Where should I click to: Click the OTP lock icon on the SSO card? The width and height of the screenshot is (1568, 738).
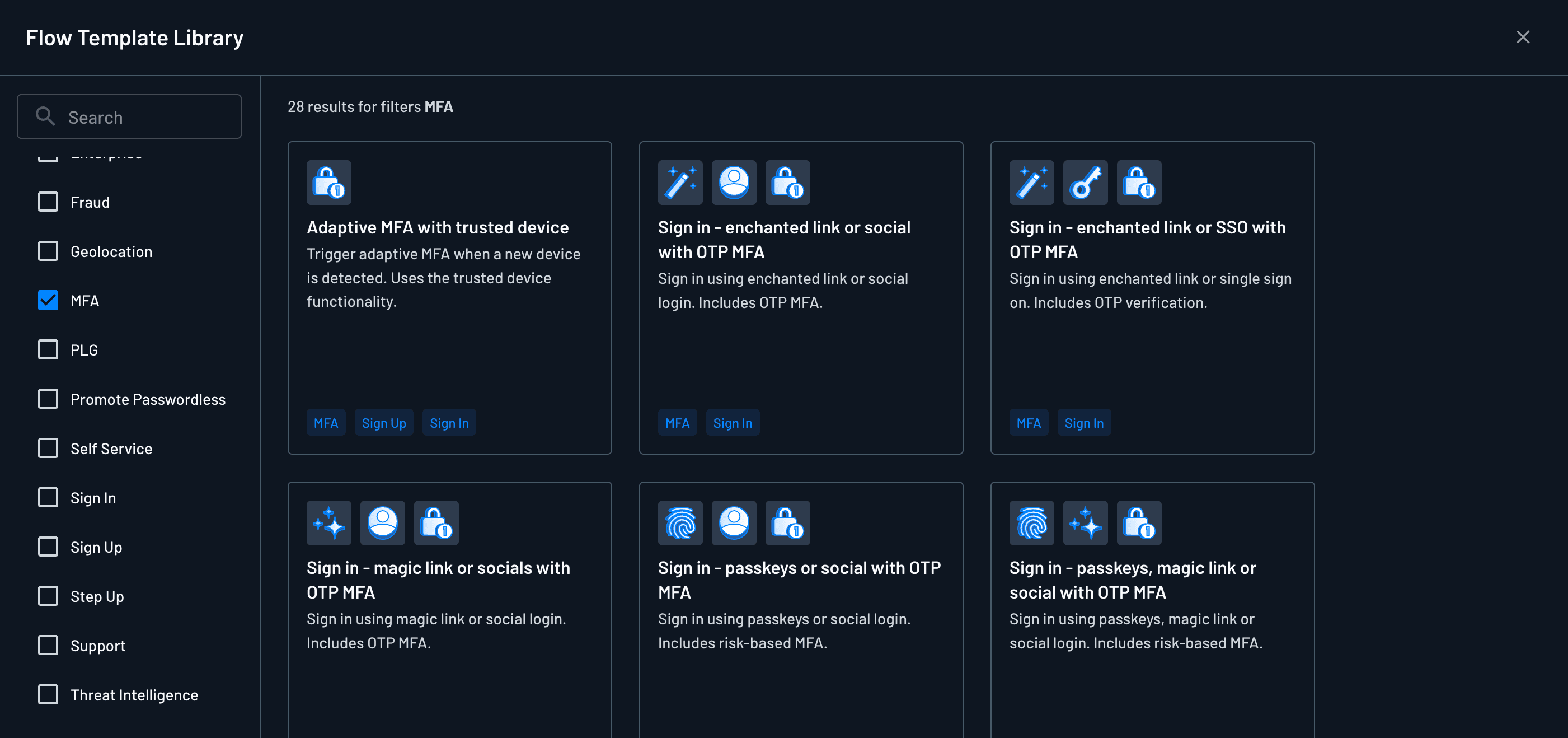pyautogui.click(x=1138, y=182)
